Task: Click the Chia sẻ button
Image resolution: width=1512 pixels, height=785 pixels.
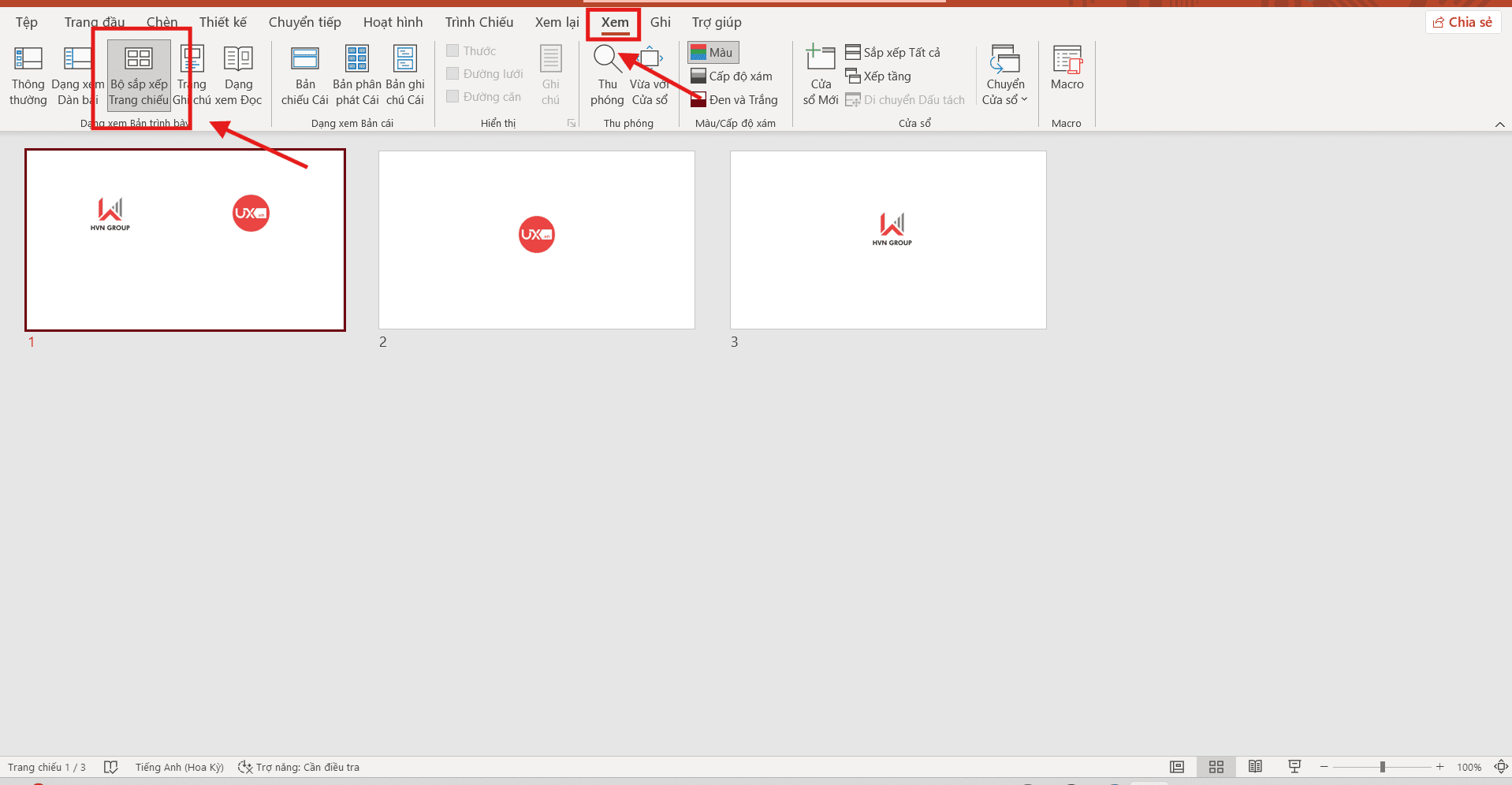Action: 1462,21
